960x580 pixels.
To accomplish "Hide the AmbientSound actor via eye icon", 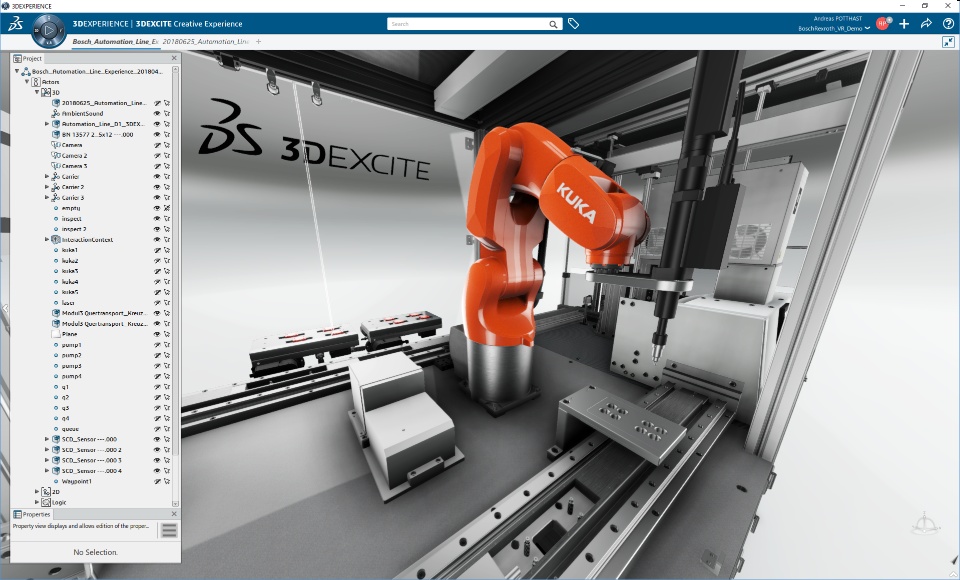I will tap(157, 113).
